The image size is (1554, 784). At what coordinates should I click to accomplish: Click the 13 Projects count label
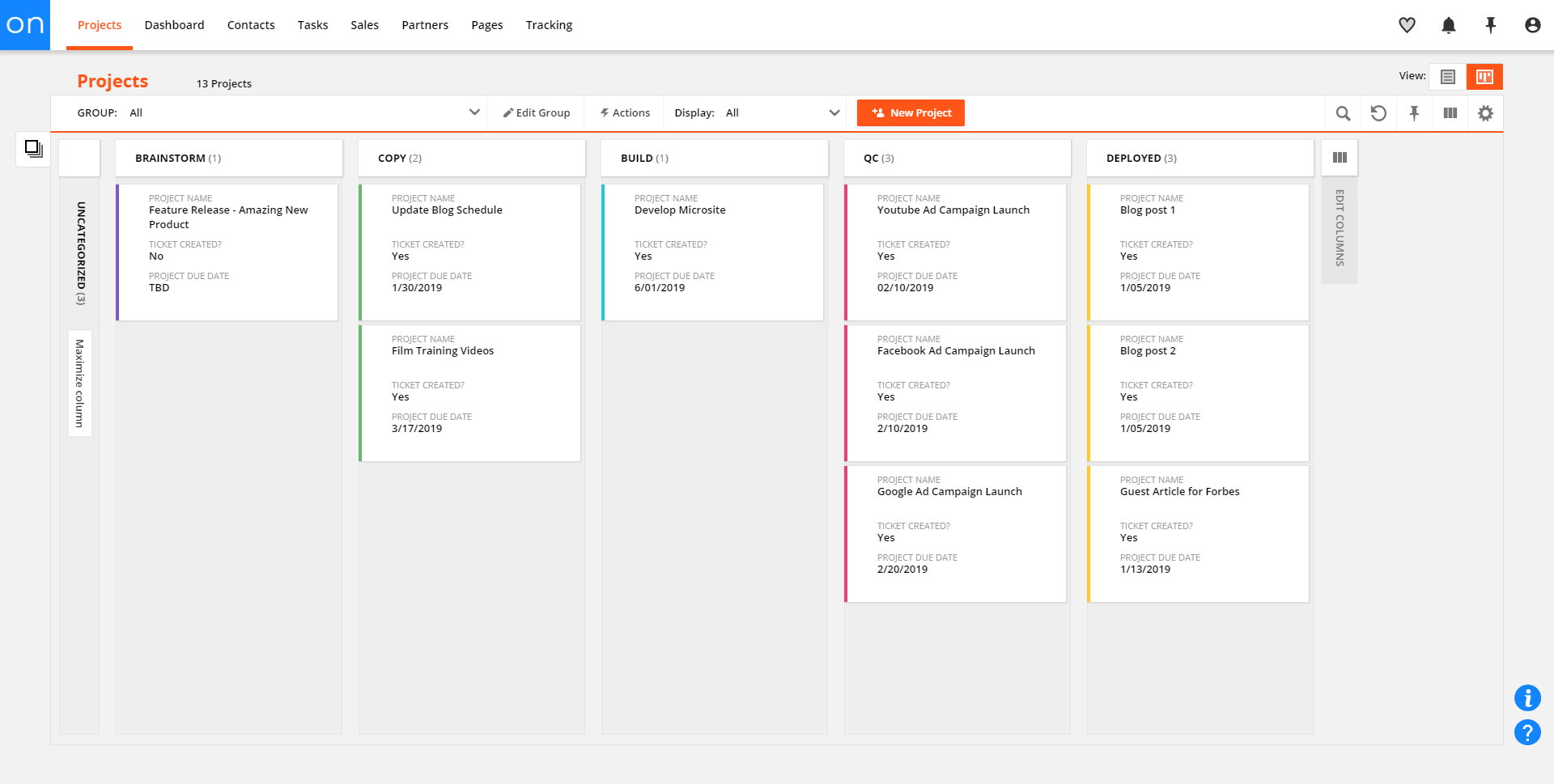224,83
